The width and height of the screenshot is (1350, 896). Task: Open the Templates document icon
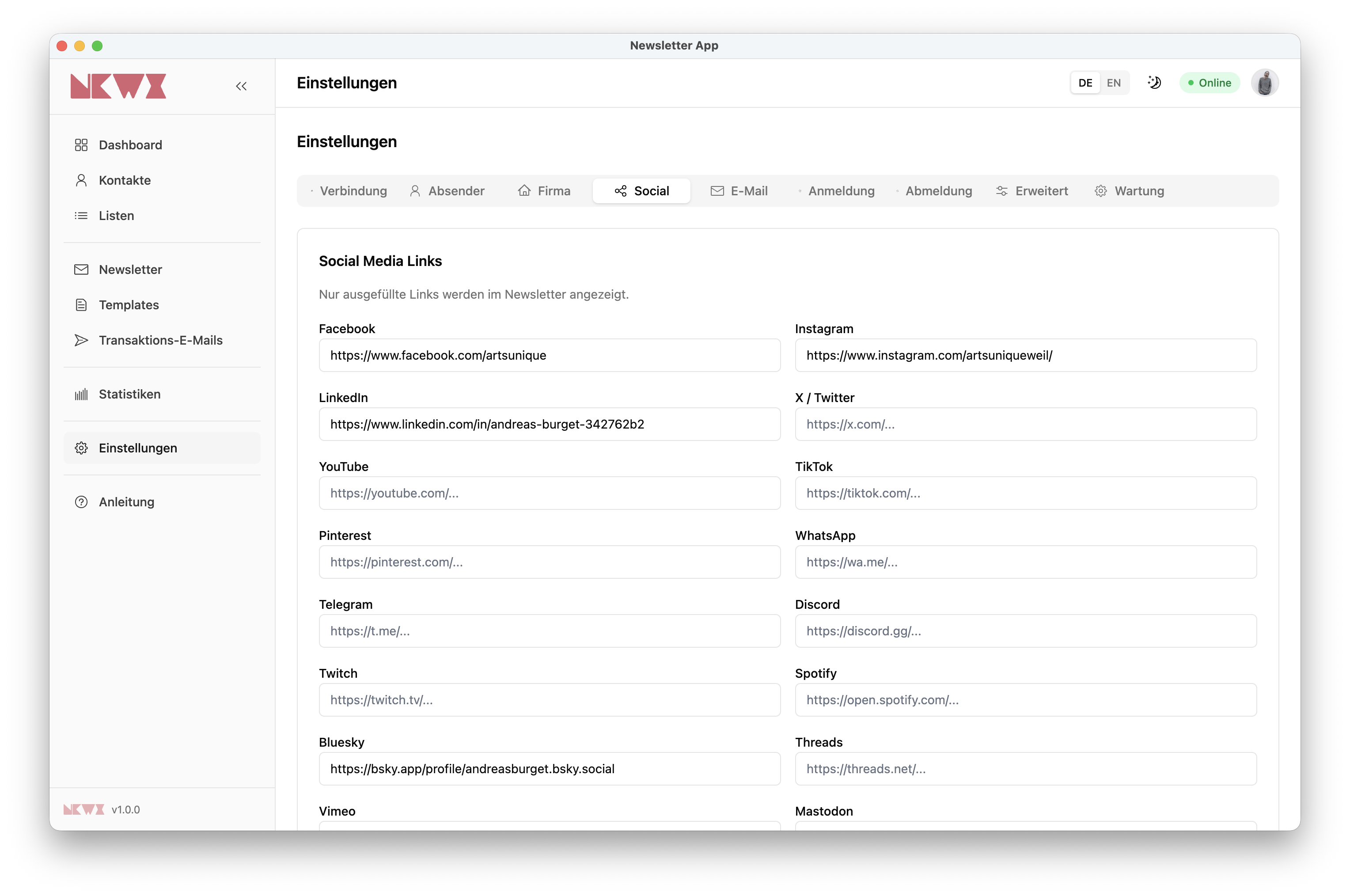pos(81,305)
